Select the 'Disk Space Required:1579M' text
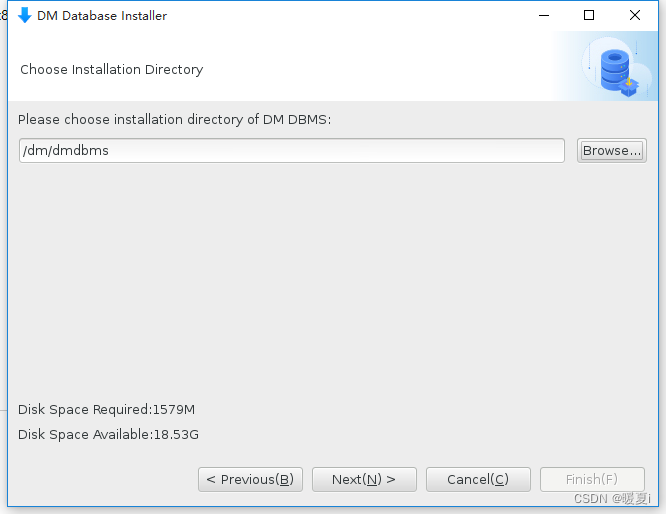The height and width of the screenshot is (514, 666). click(x=106, y=410)
